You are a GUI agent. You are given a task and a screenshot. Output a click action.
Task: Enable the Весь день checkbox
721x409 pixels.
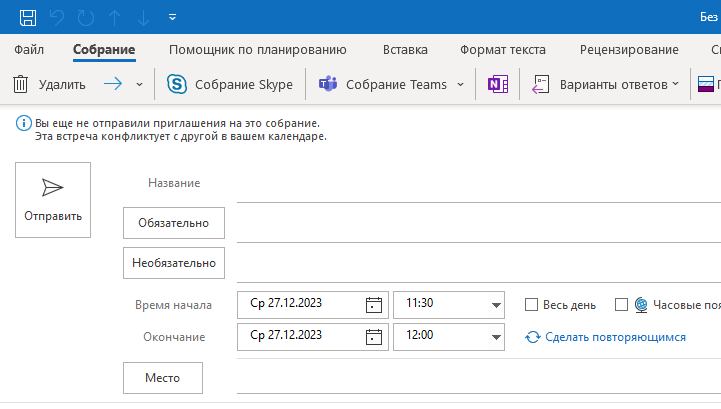(531, 305)
